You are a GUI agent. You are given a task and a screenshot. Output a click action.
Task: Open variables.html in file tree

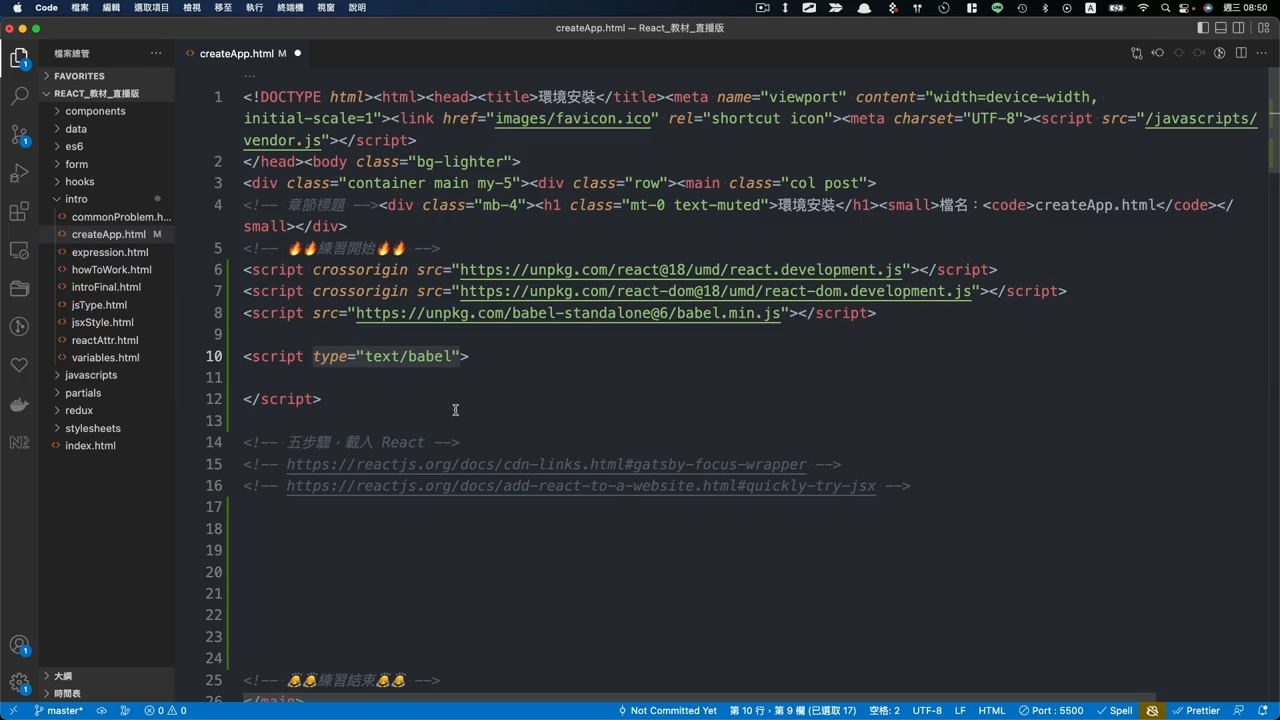point(105,358)
